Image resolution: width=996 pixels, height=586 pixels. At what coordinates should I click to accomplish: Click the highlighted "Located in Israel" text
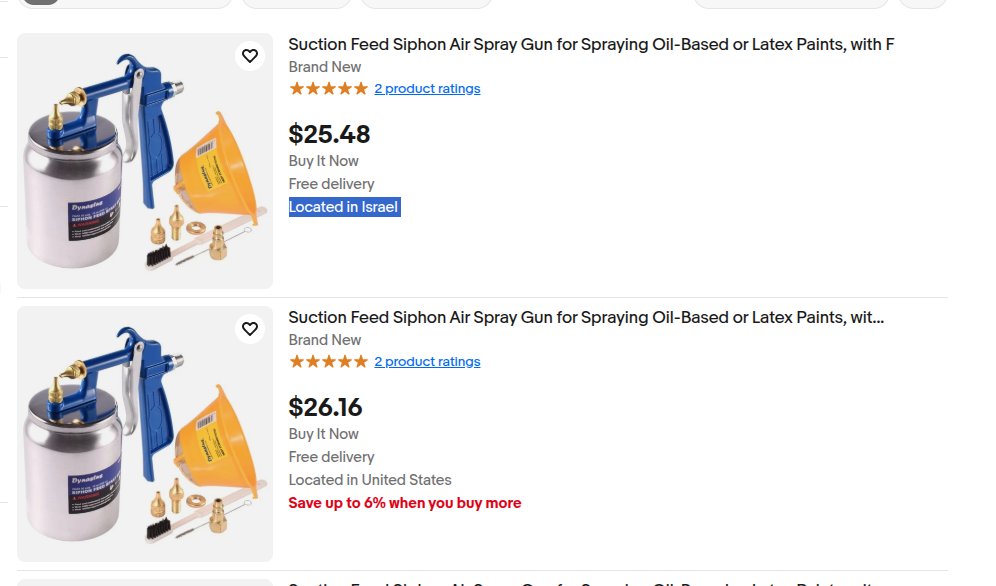(344, 207)
